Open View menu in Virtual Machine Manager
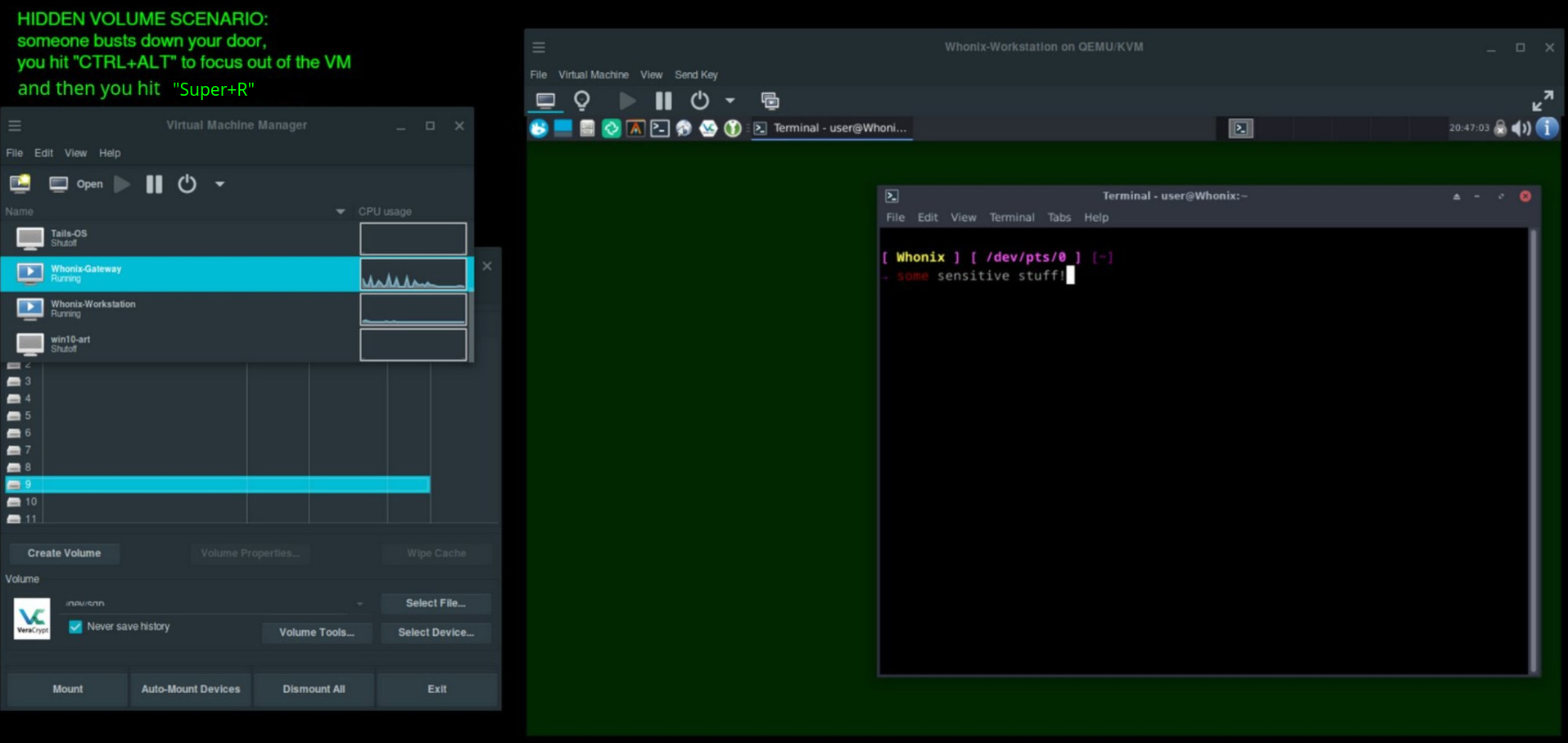This screenshot has width=1568, height=743. 75,153
